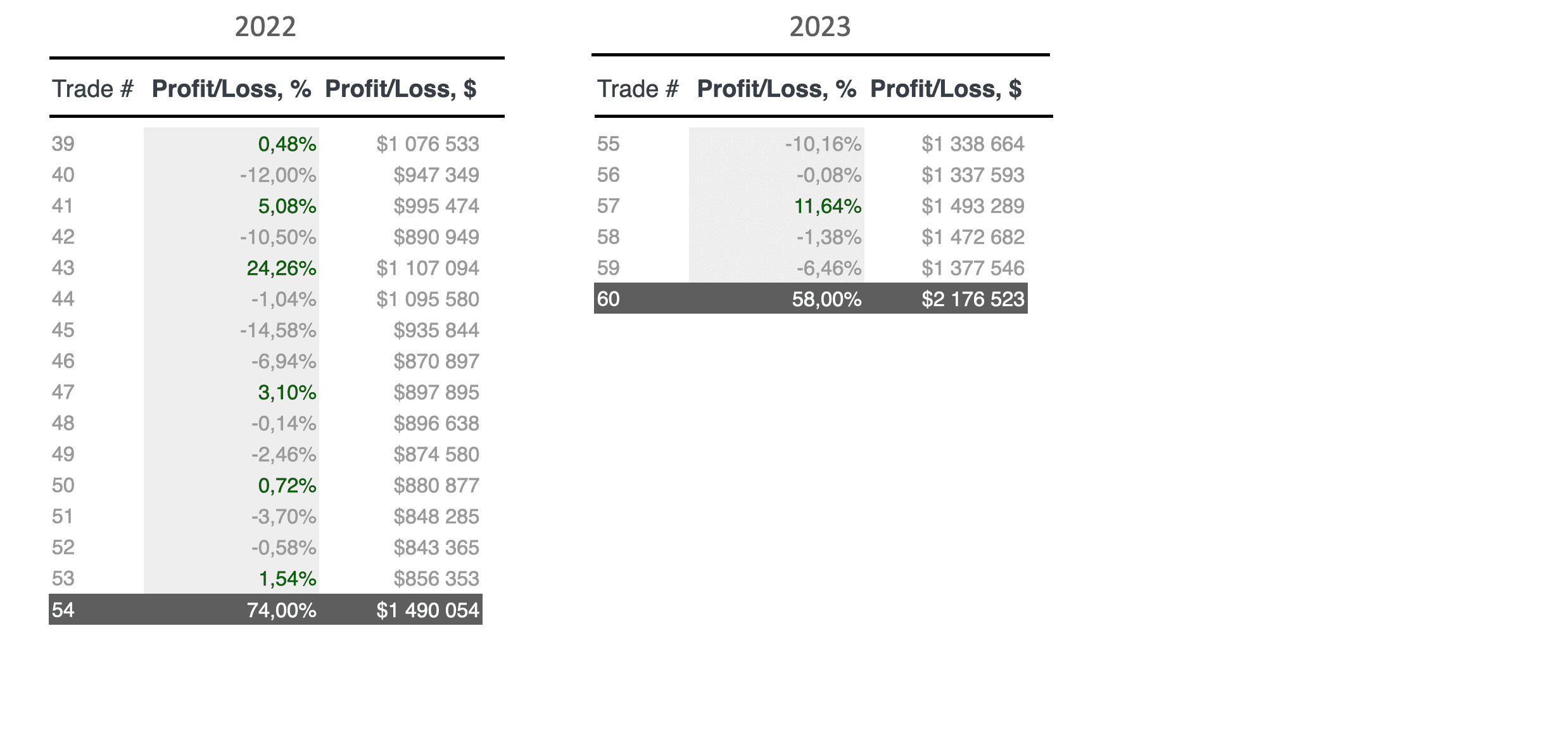Click trade number 59 cell
Viewport: 1568px width, 754px height.
pyautogui.click(x=608, y=268)
